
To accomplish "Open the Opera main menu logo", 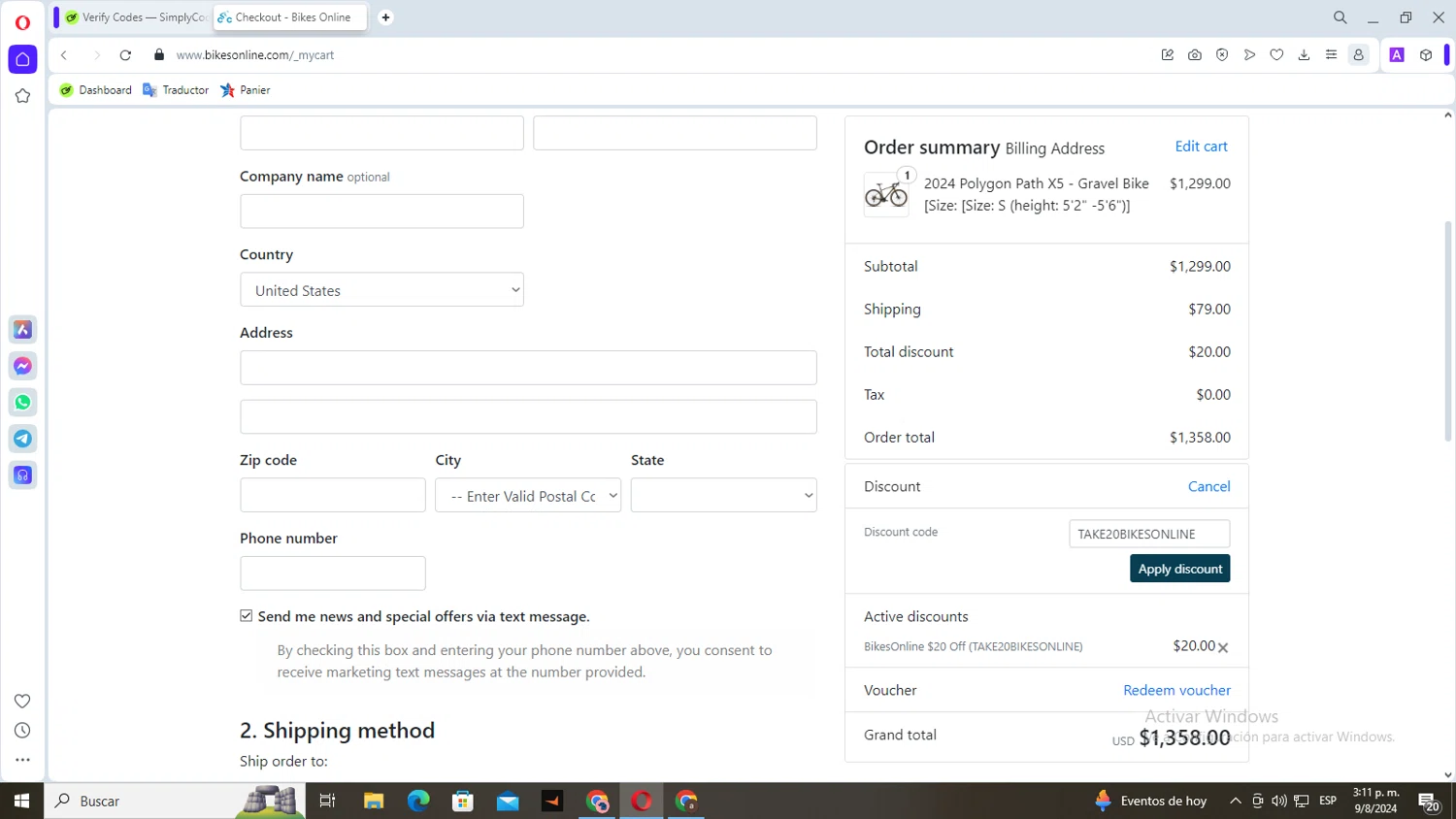I will coord(22,21).
